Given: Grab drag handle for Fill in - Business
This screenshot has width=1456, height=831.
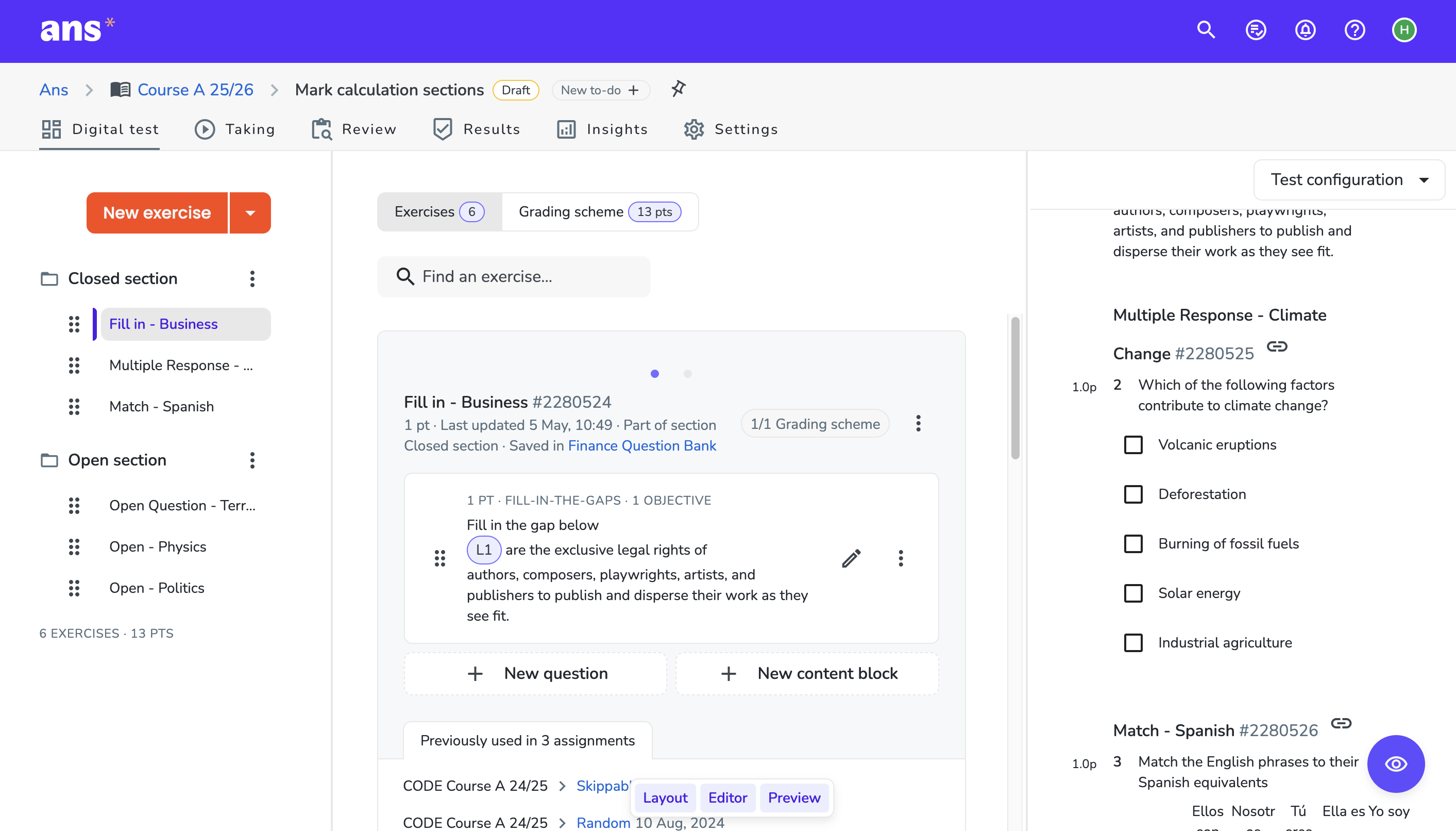Looking at the screenshot, I should [x=74, y=324].
